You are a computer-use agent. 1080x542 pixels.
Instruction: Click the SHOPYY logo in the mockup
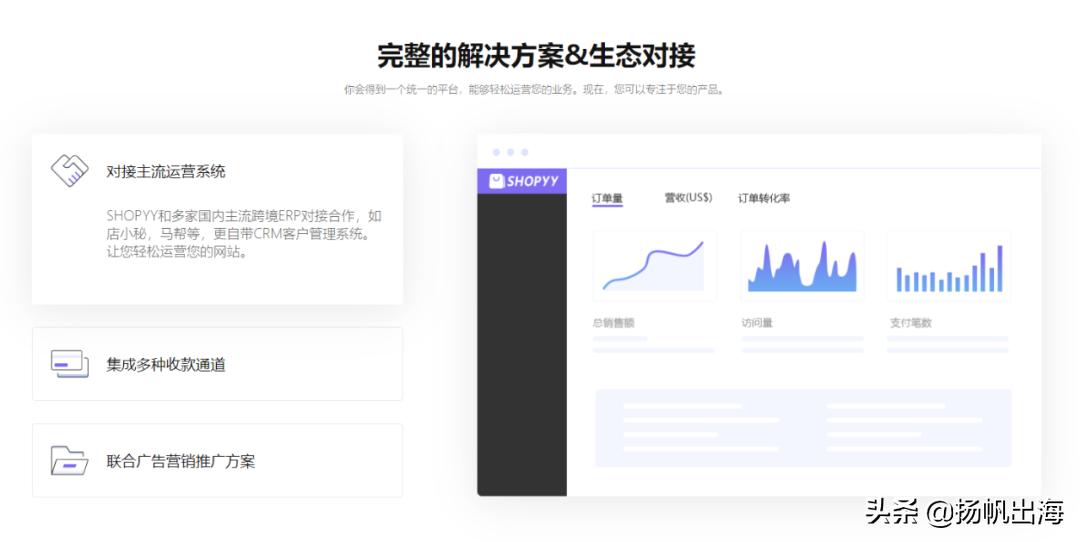523,181
